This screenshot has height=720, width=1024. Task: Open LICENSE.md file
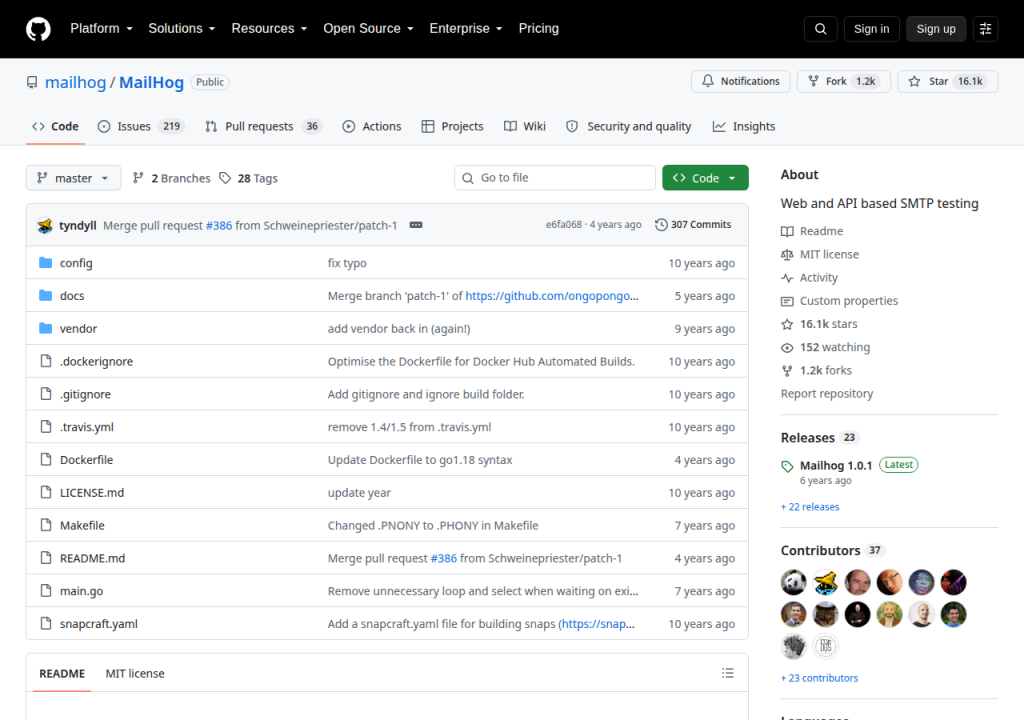pyautogui.click(x=92, y=493)
